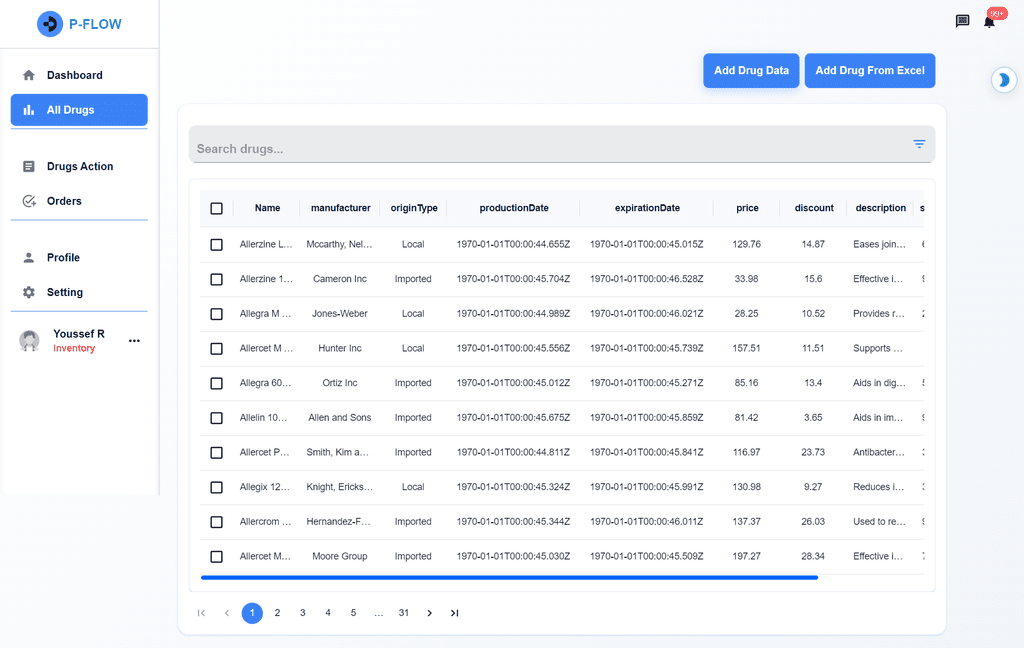Open the Setting page
Viewport: 1024px width, 648px height.
pyautogui.click(x=79, y=292)
